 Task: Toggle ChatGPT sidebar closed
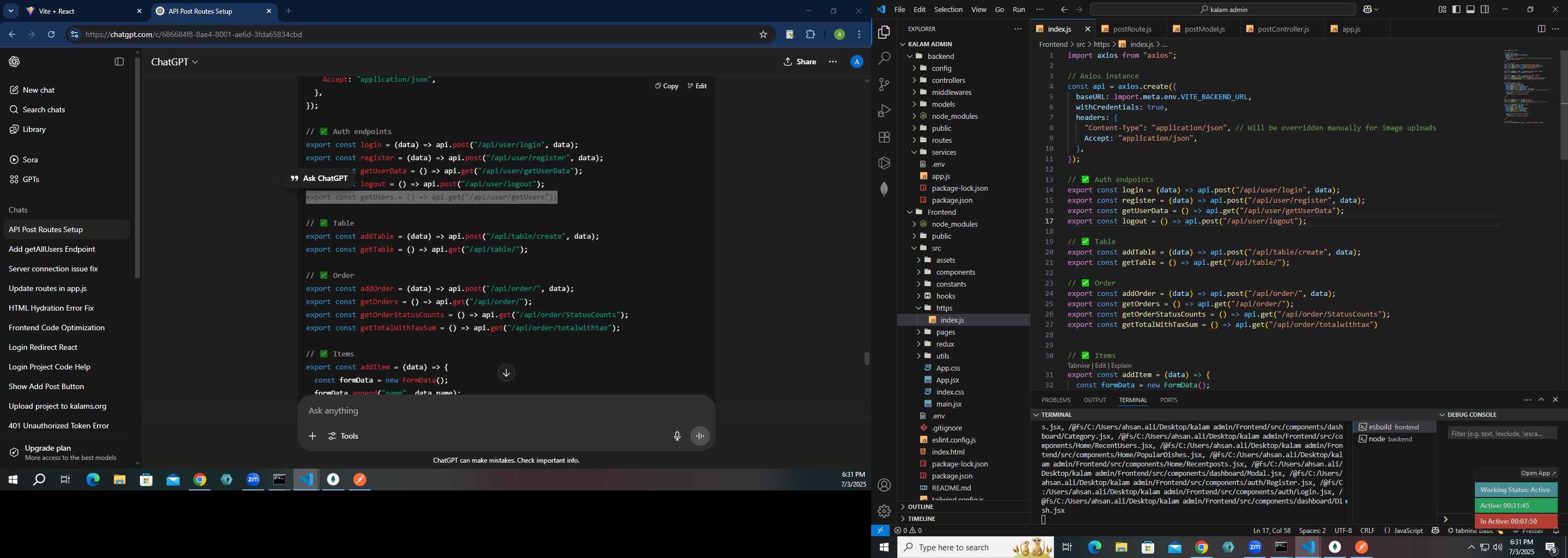(119, 62)
